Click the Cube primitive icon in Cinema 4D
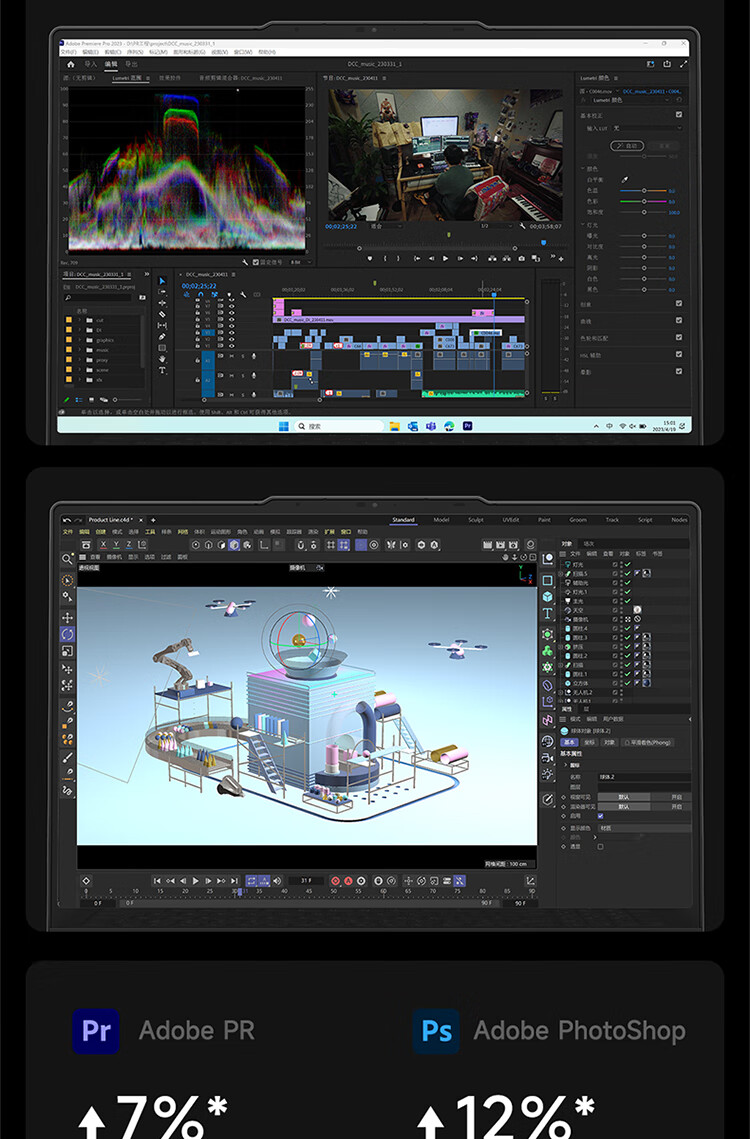This screenshot has height=1139, width=750. click(548, 596)
